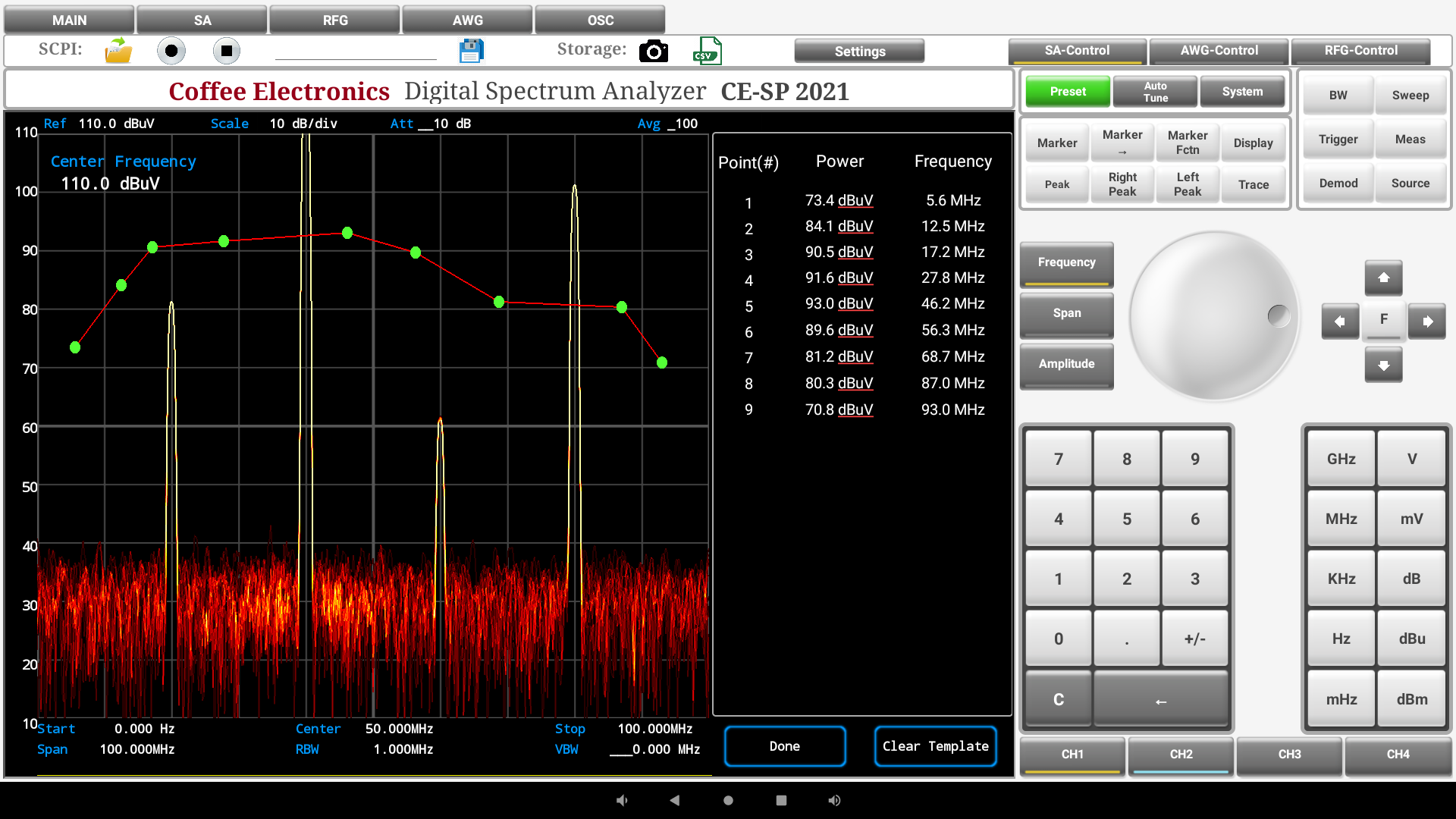Click the rotary knob dial
The height and width of the screenshot is (819, 1456).
coord(1213,316)
